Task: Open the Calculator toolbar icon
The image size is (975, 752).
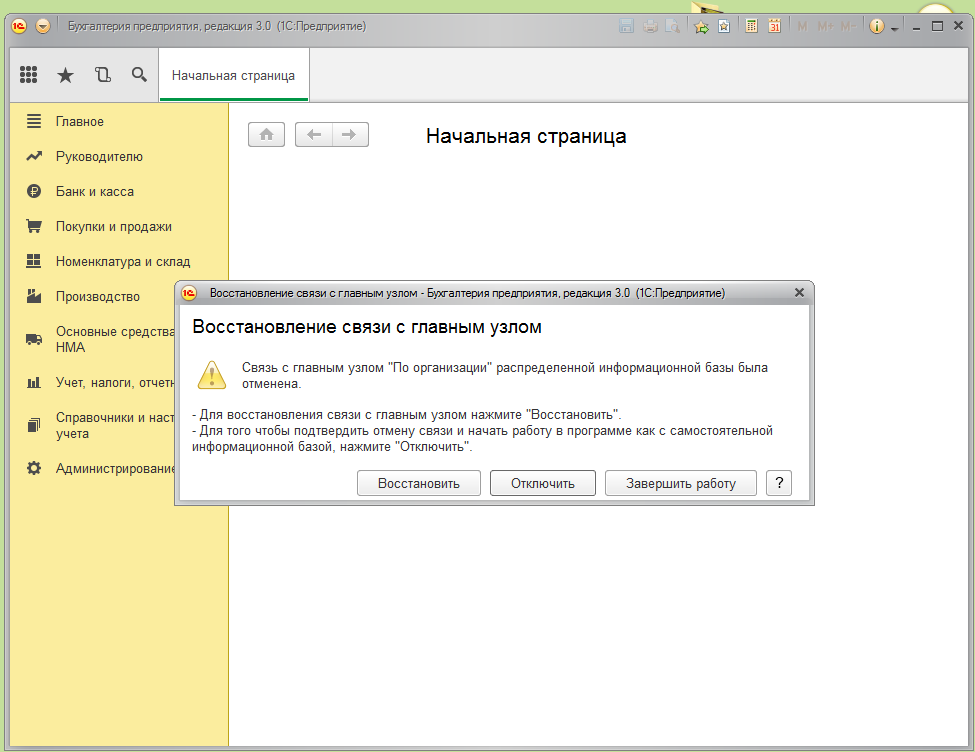Action: pos(751,26)
